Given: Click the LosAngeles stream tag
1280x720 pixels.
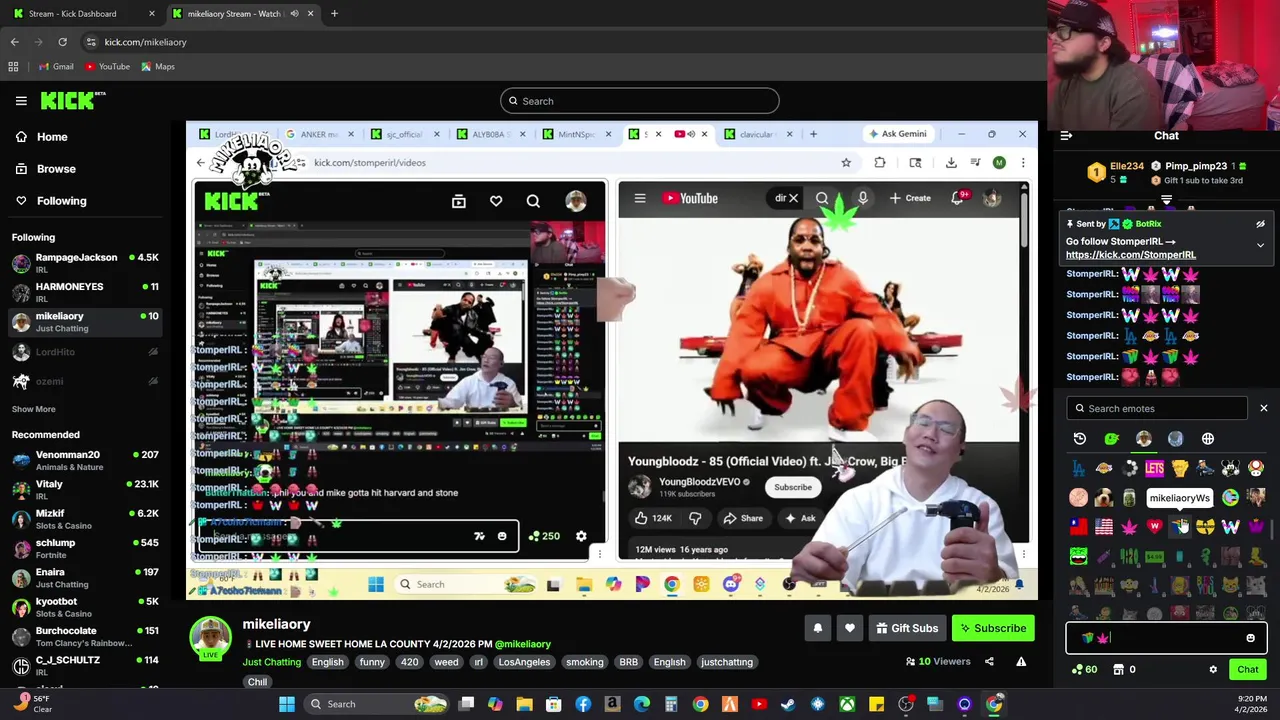Looking at the screenshot, I should 524,662.
